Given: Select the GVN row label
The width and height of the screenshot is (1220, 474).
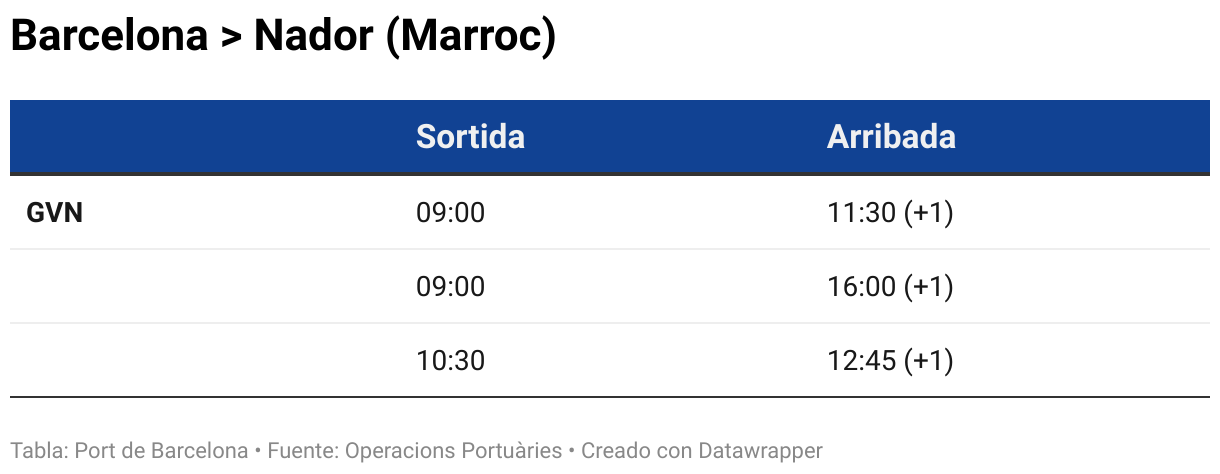Looking at the screenshot, I should [54, 213].
